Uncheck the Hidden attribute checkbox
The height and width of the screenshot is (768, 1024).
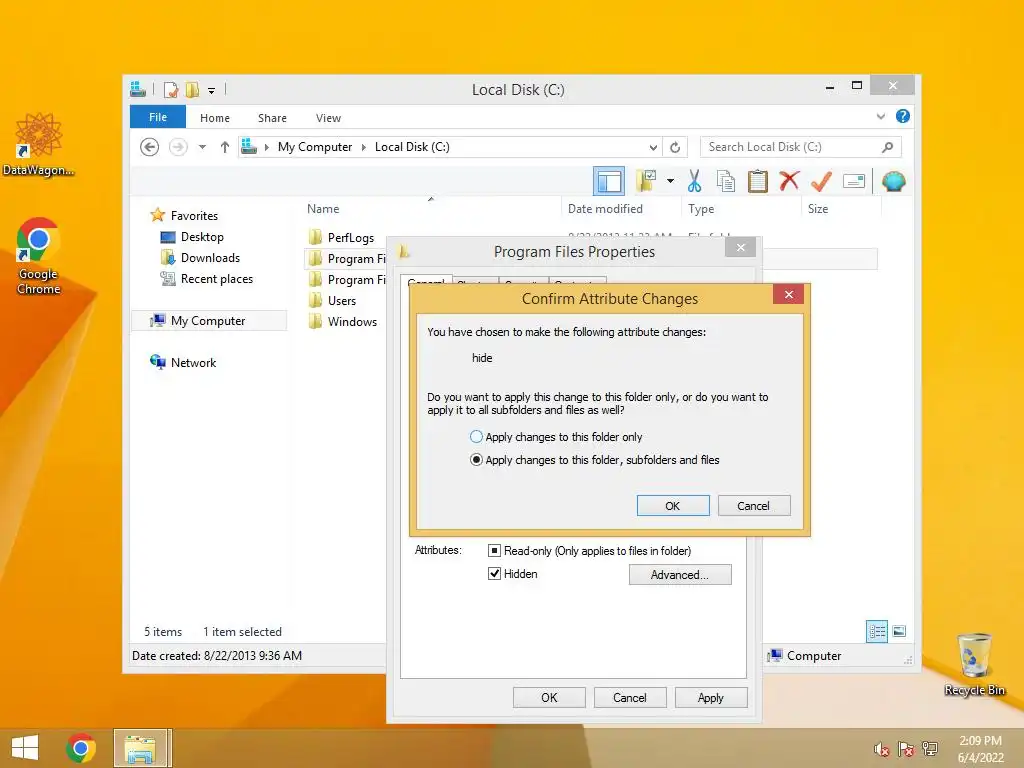(494, 573)
